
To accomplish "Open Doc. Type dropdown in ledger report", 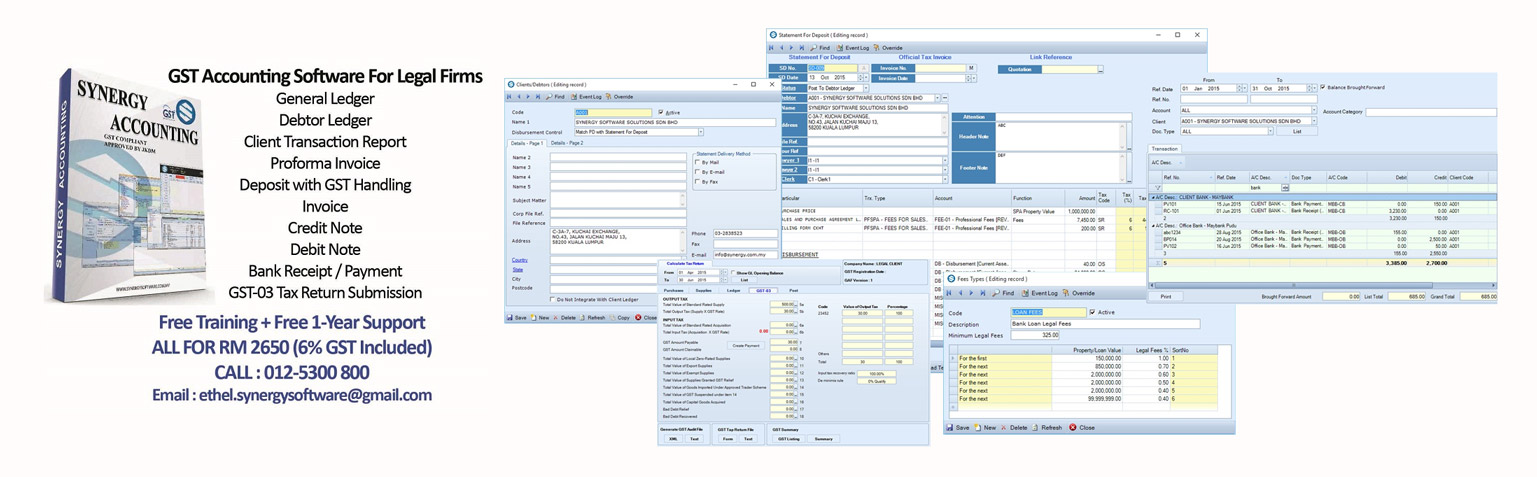I will pos(1270,131).
